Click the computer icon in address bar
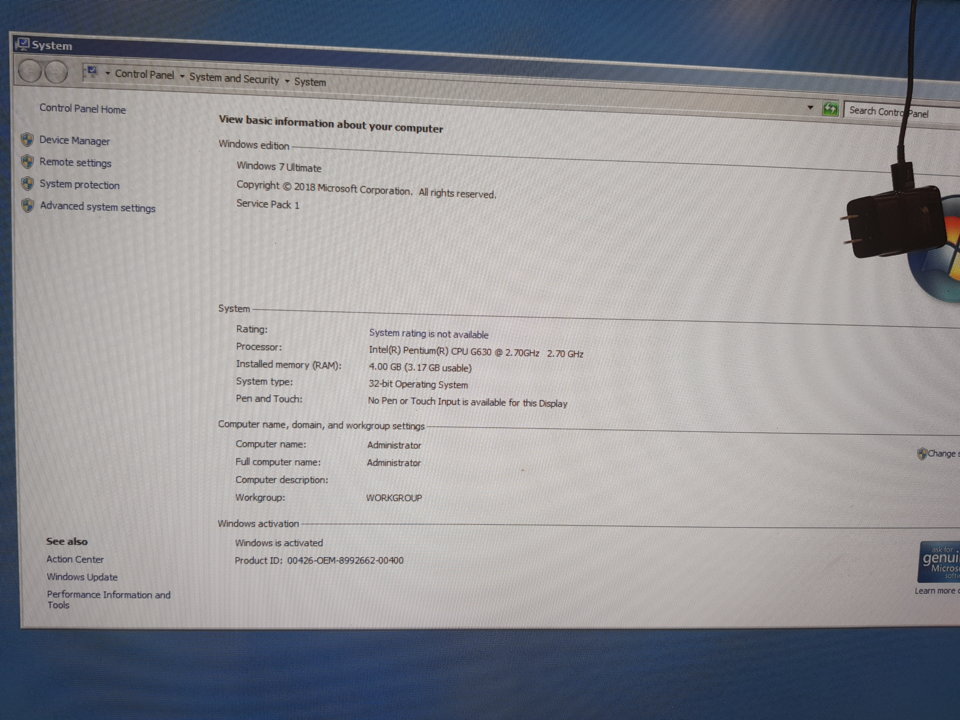 [x=92, y=72]
